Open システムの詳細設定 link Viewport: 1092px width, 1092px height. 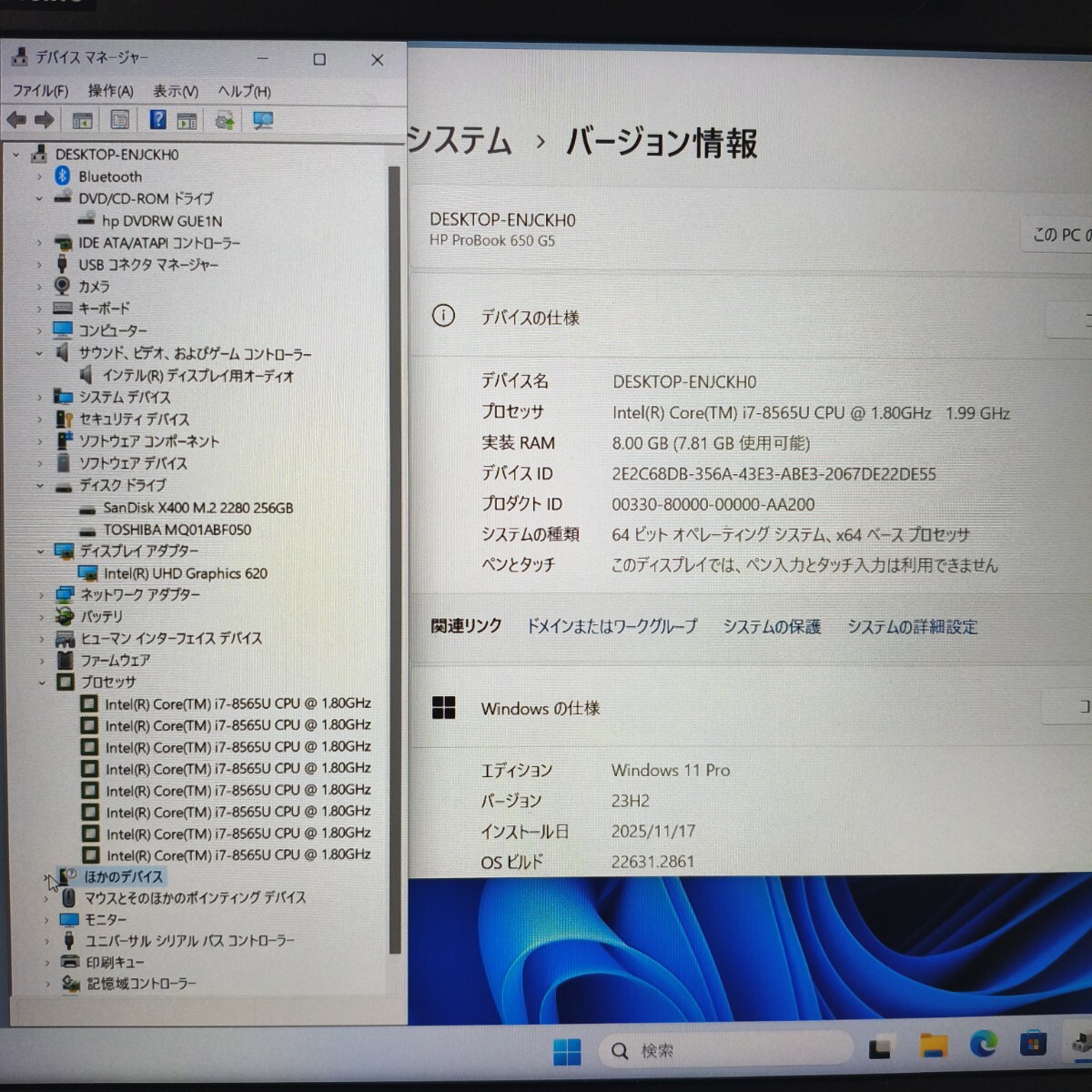click(x=913, y=626)
